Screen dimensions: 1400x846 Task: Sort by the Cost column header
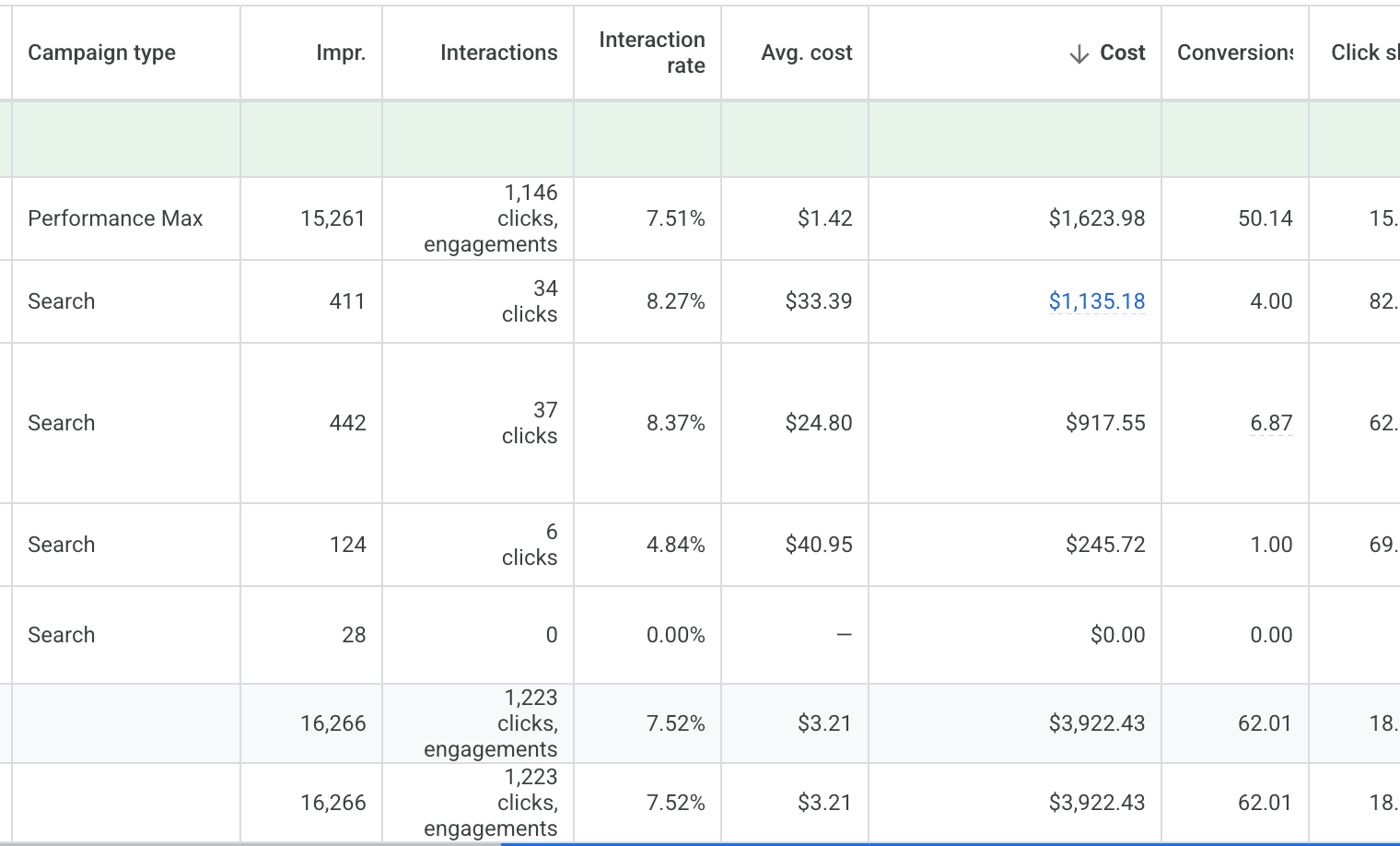pyautogui.click(x=1122, y=53)
